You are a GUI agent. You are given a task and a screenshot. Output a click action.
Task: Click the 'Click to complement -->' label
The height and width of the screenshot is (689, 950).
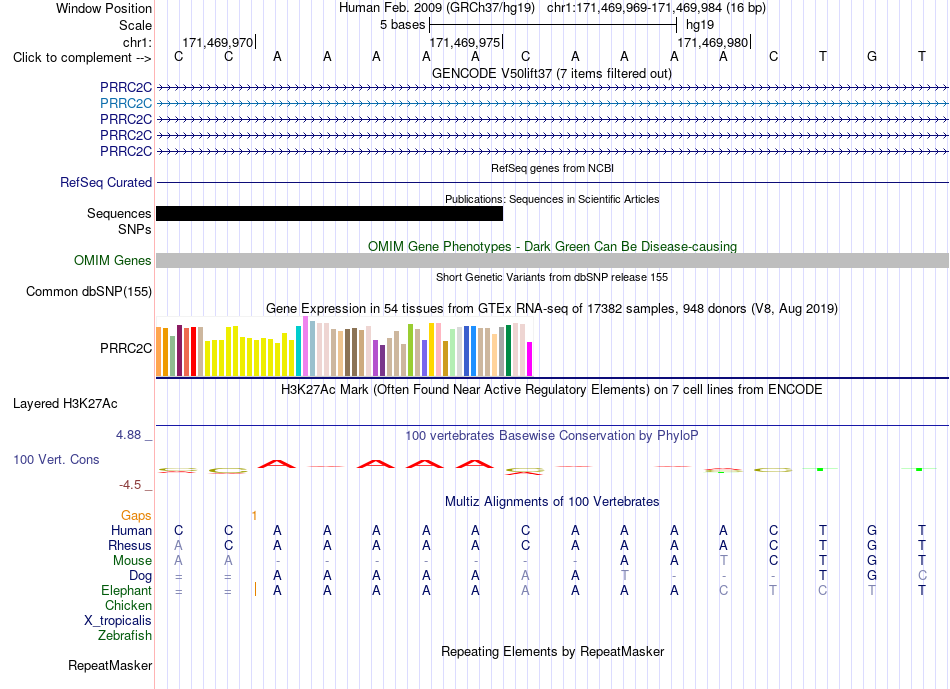click(82, 58)
